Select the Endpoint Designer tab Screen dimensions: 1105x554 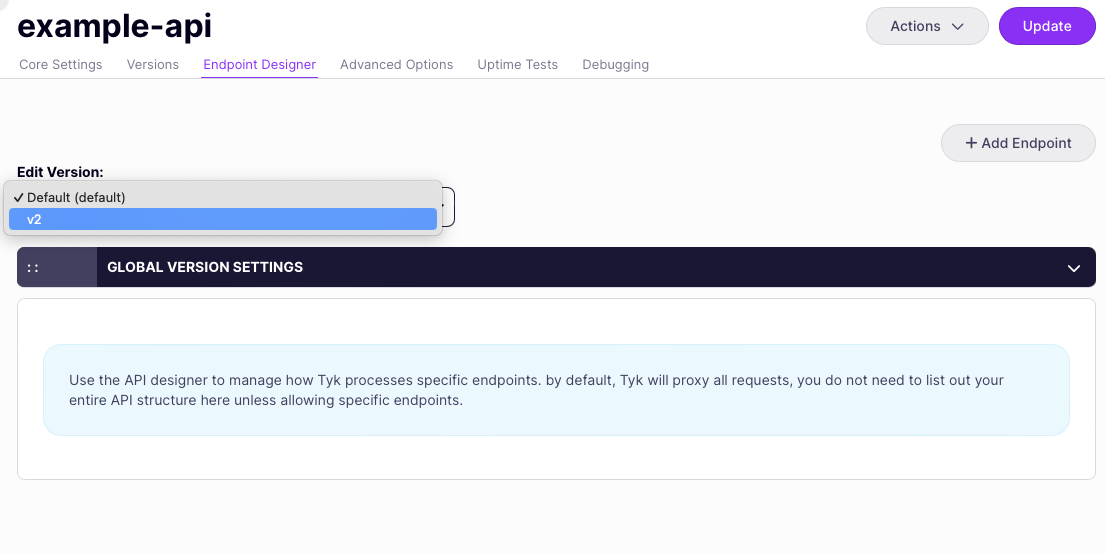pyautogui.click(x=259, y=65)
